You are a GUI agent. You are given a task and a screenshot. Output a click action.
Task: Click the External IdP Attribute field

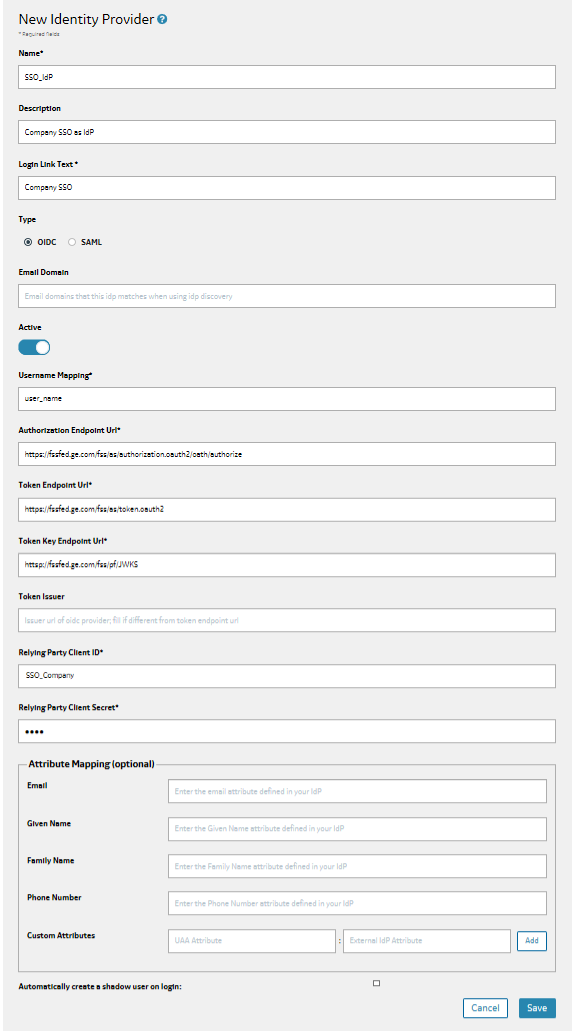coord(427,940)
